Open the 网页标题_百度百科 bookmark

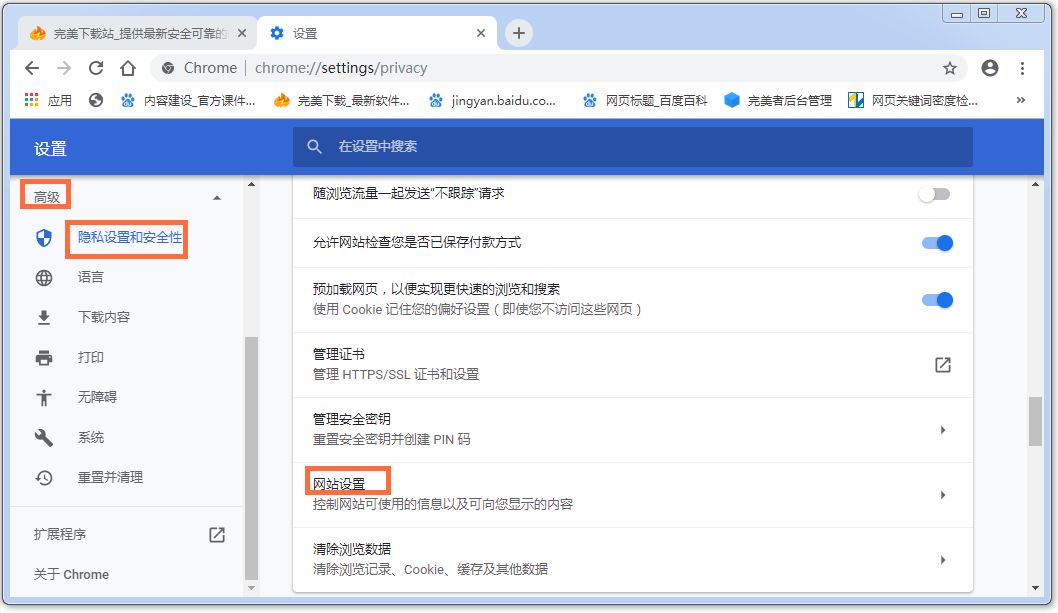coord(645,101)
